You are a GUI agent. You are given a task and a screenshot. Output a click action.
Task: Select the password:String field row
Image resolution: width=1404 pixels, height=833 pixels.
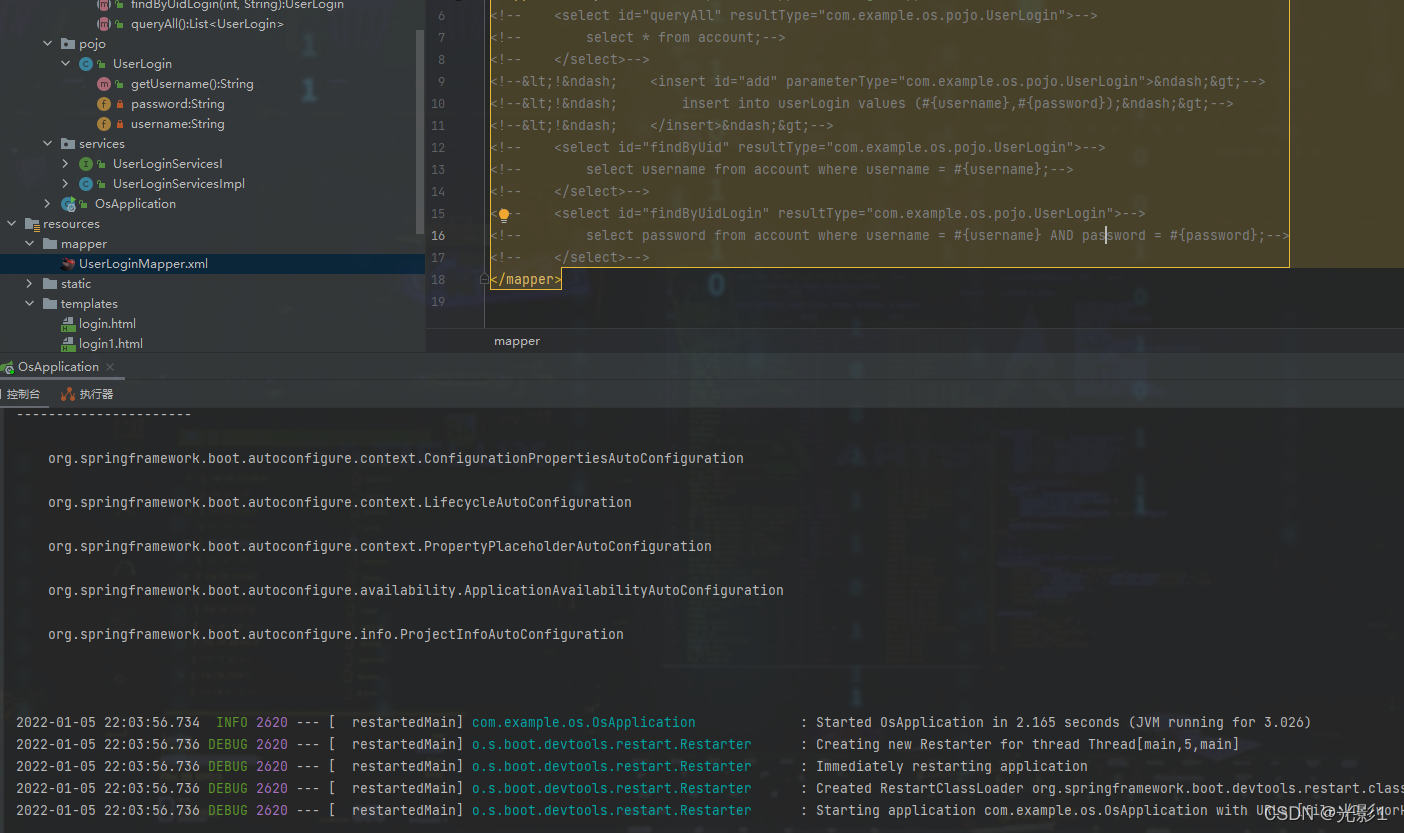(x=178, y=104)
